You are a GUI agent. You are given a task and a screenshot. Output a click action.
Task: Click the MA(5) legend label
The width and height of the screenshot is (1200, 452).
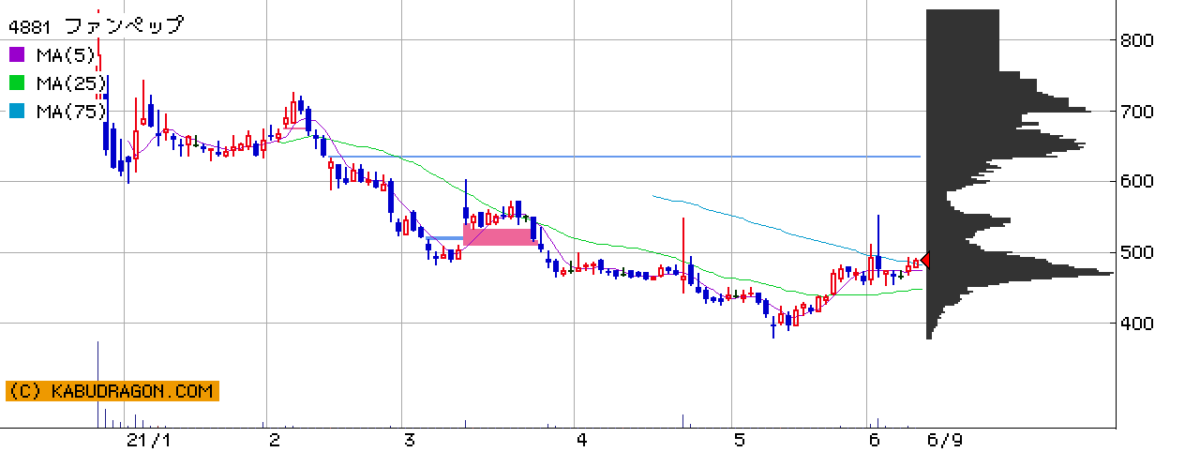pyautogui.click(x=68, y=54)
